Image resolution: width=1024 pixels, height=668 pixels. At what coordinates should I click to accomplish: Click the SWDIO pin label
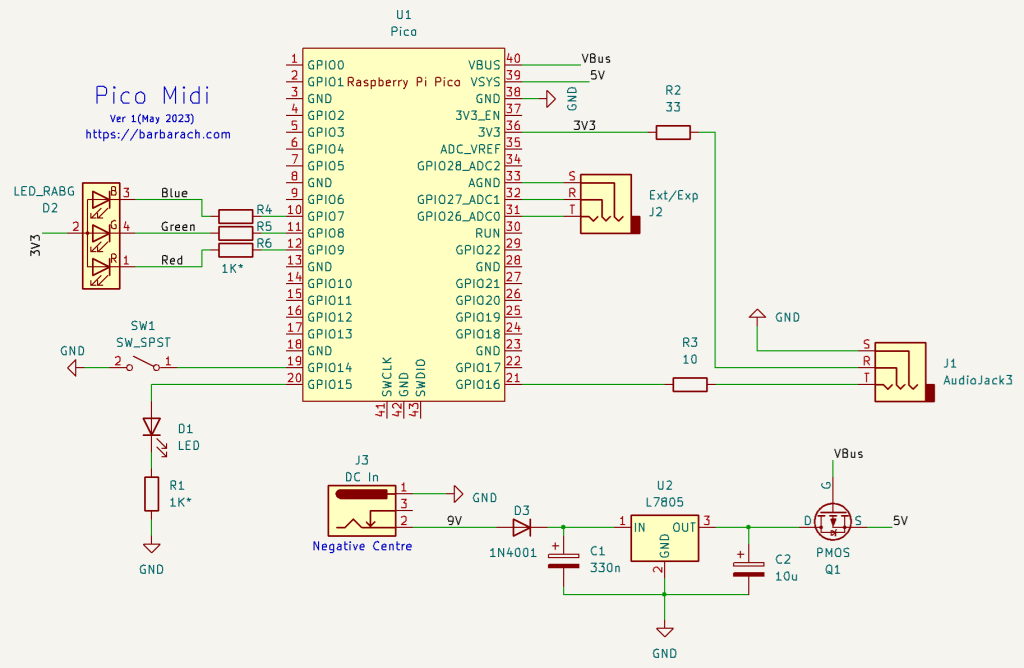(421, 377)
